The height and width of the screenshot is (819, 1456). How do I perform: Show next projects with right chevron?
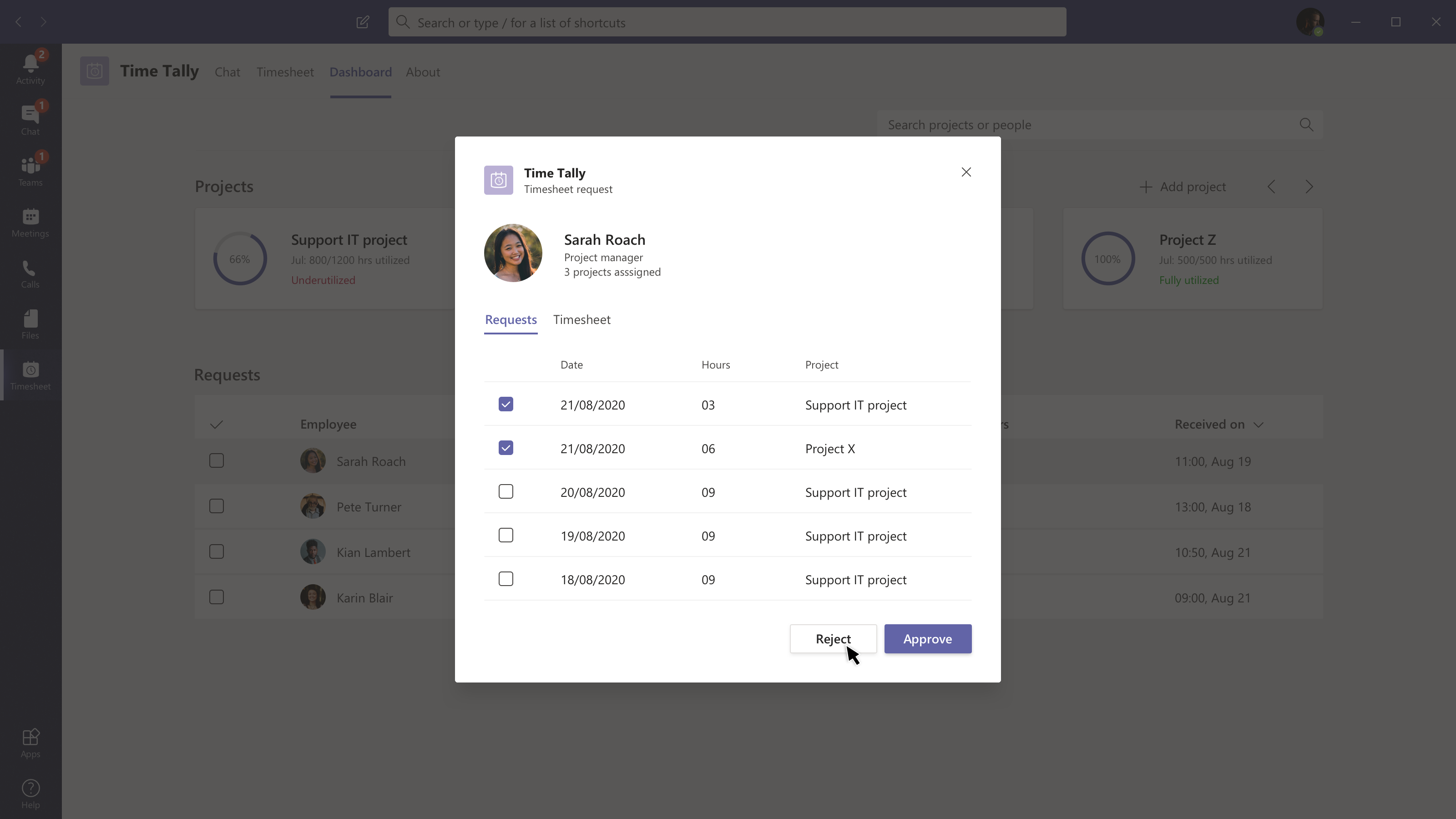pos(1309,187)
